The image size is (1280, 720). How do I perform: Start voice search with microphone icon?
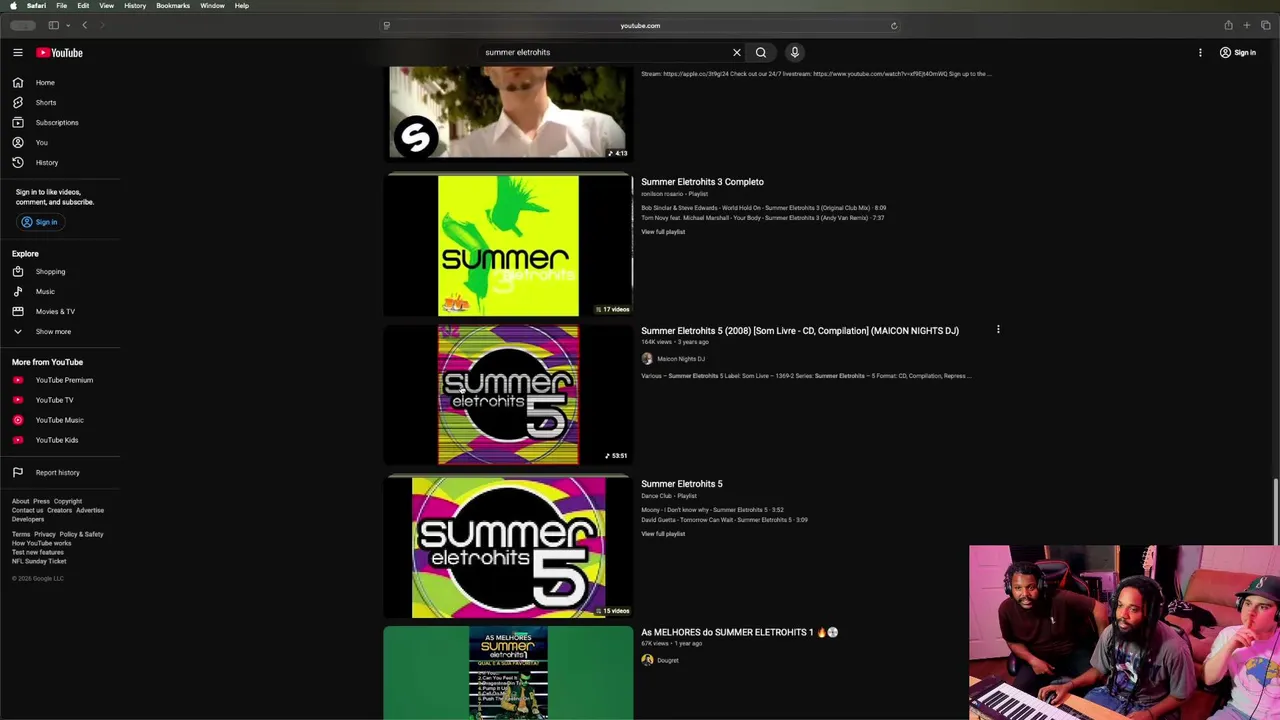795,52
